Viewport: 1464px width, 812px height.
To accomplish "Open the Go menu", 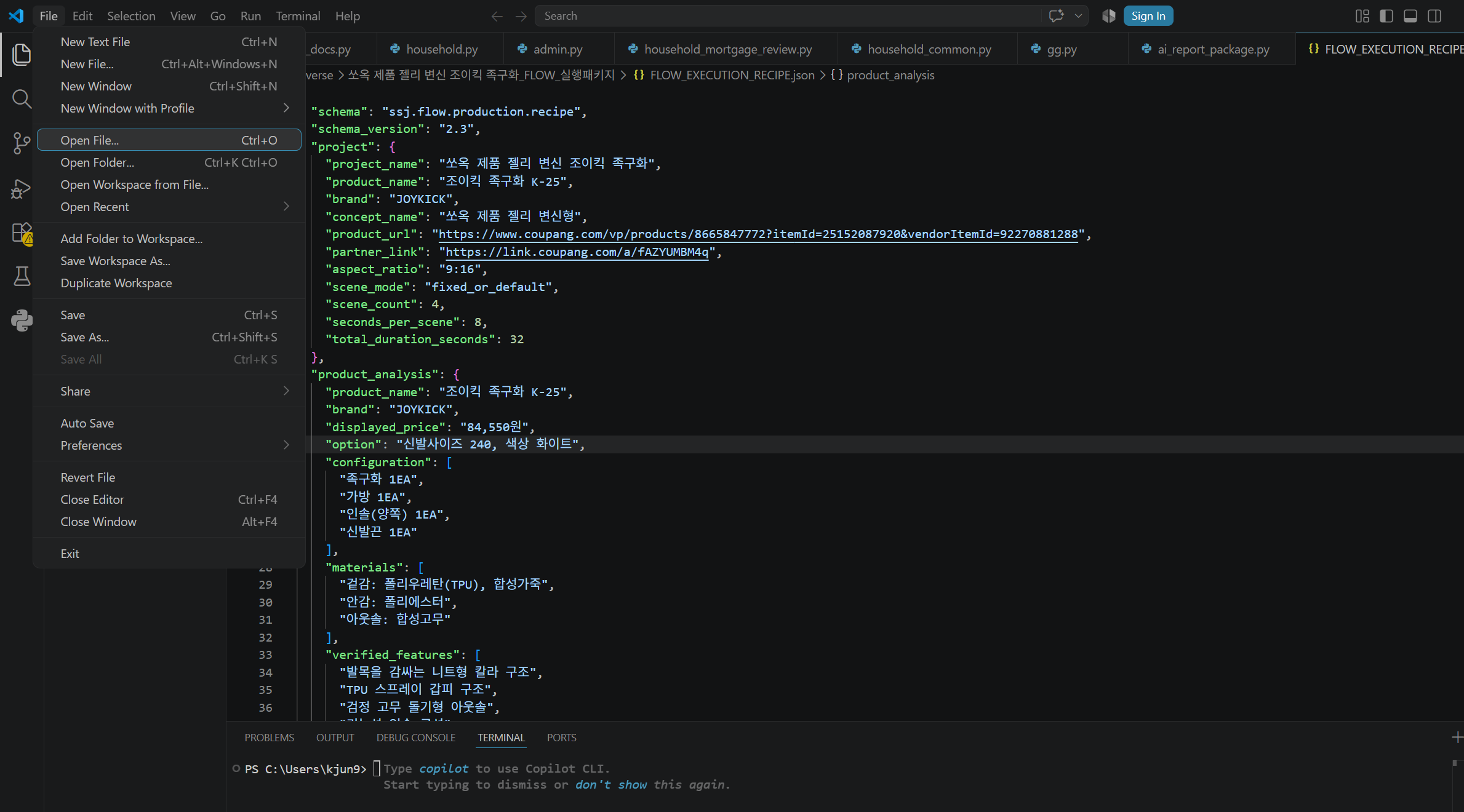I will 218,16.
